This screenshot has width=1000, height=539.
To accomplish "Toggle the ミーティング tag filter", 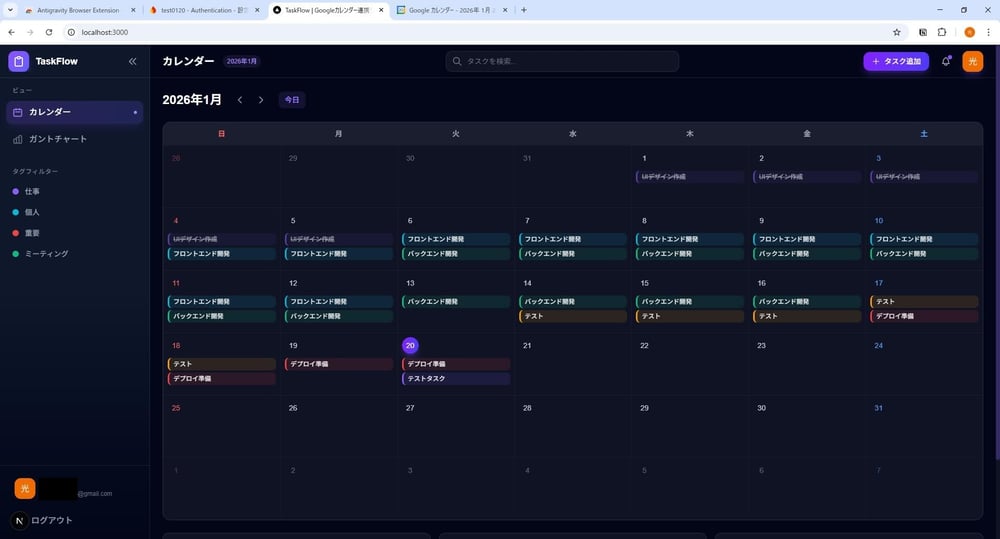I will pos(48,254).
